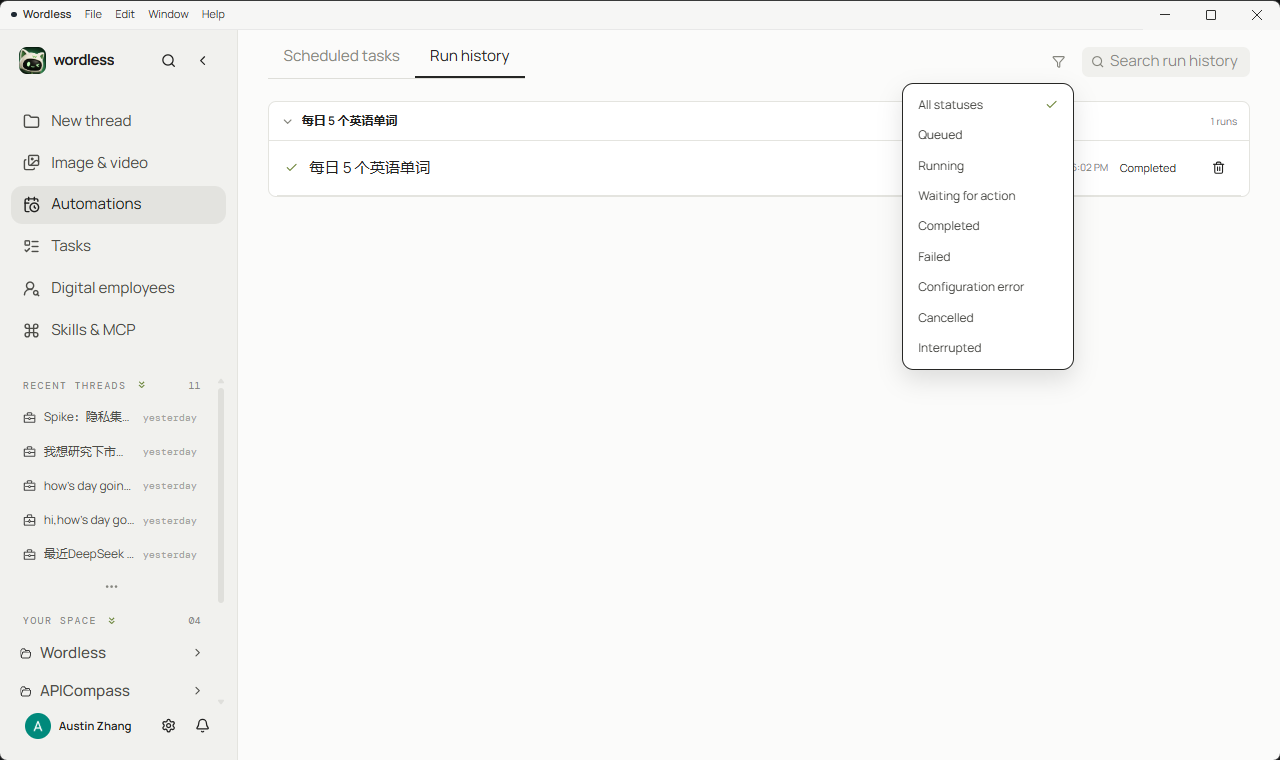The height and width of the screenshot is (760, 1280).
Task: Select the All statuses filter option
Action: point(988,105)
